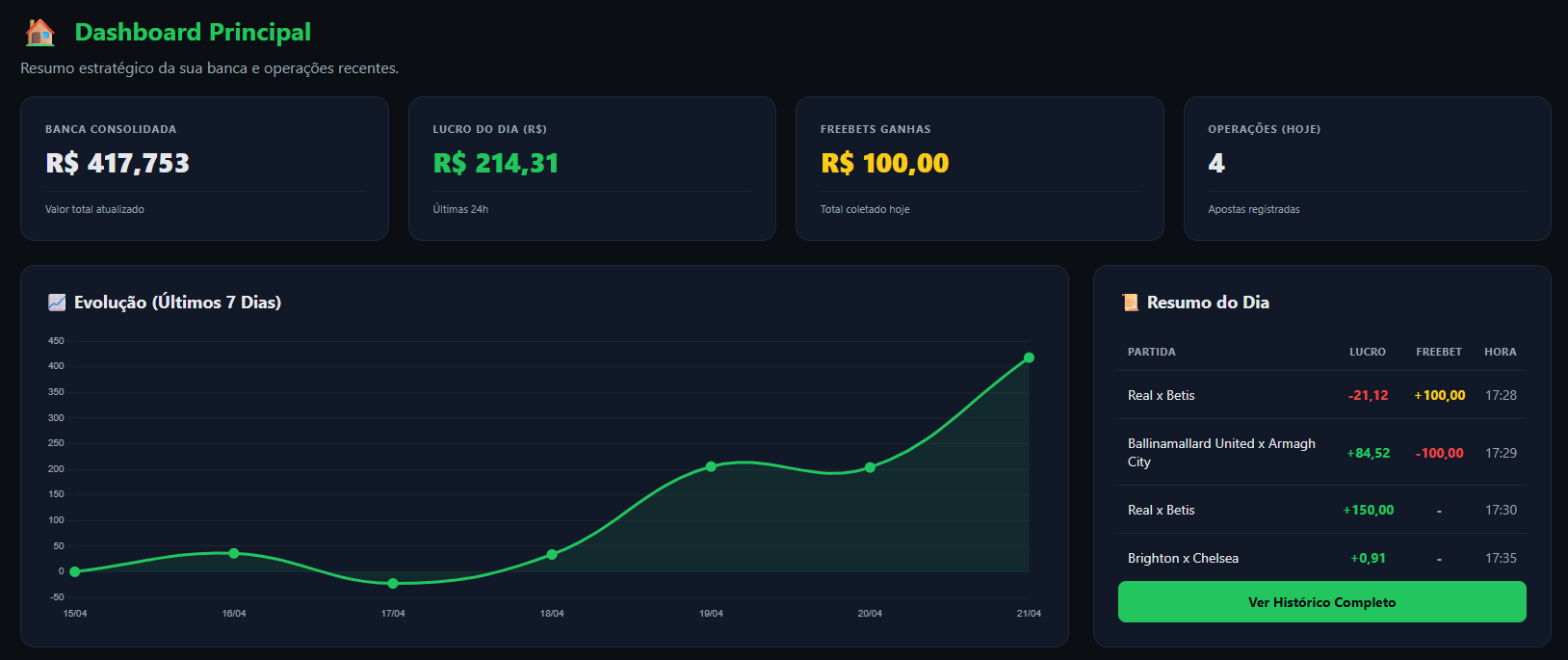Click the Banca Consolidada label

pos(111,129)
